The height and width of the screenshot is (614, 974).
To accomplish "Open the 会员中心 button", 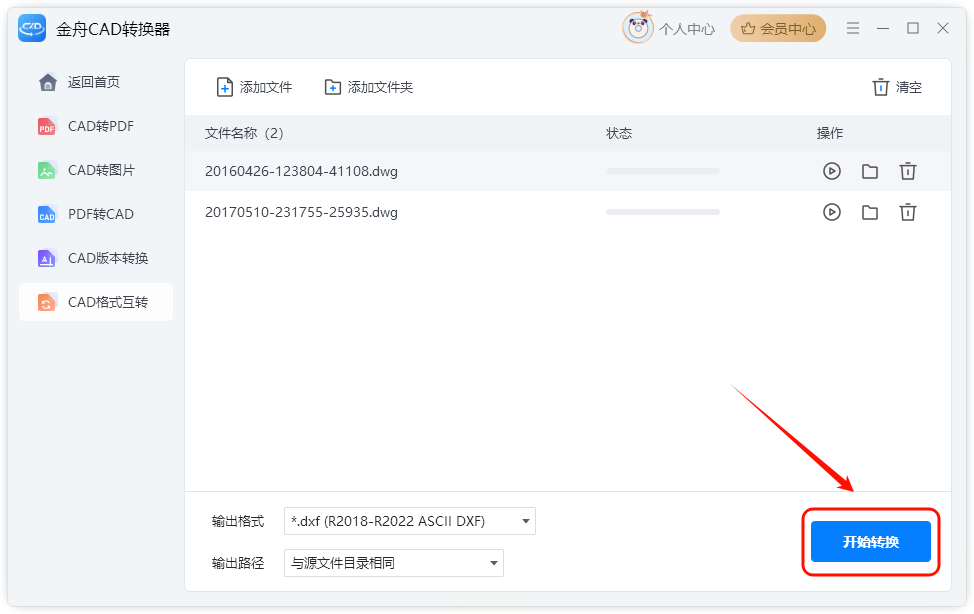I will [778, 29].
